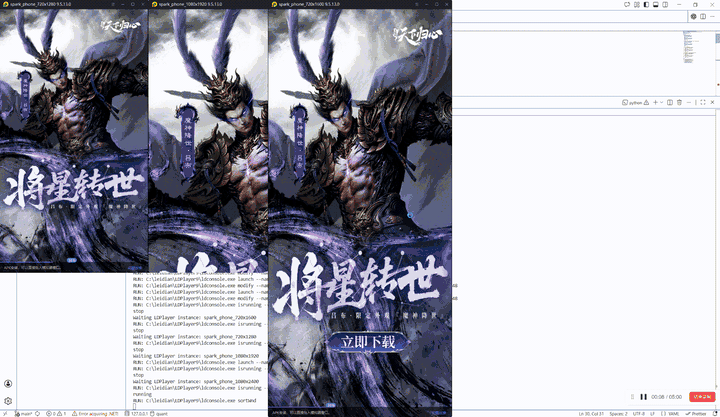Image resolution: width=720 pixels, height=417 pixels.
Task: Click the drag handle of recording toolbar
Action: (x=633, y=397)
